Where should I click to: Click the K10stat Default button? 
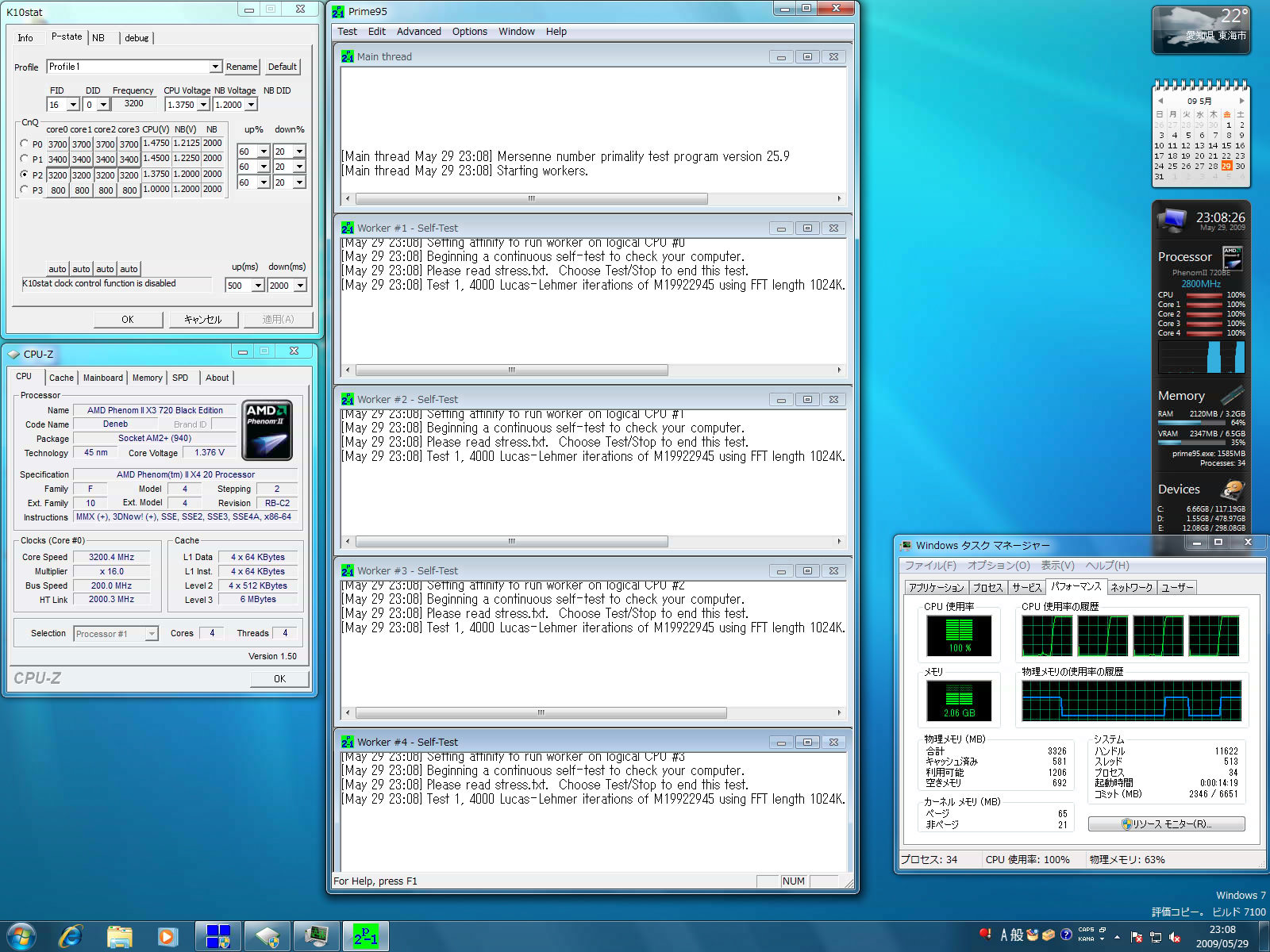point(282,67)
